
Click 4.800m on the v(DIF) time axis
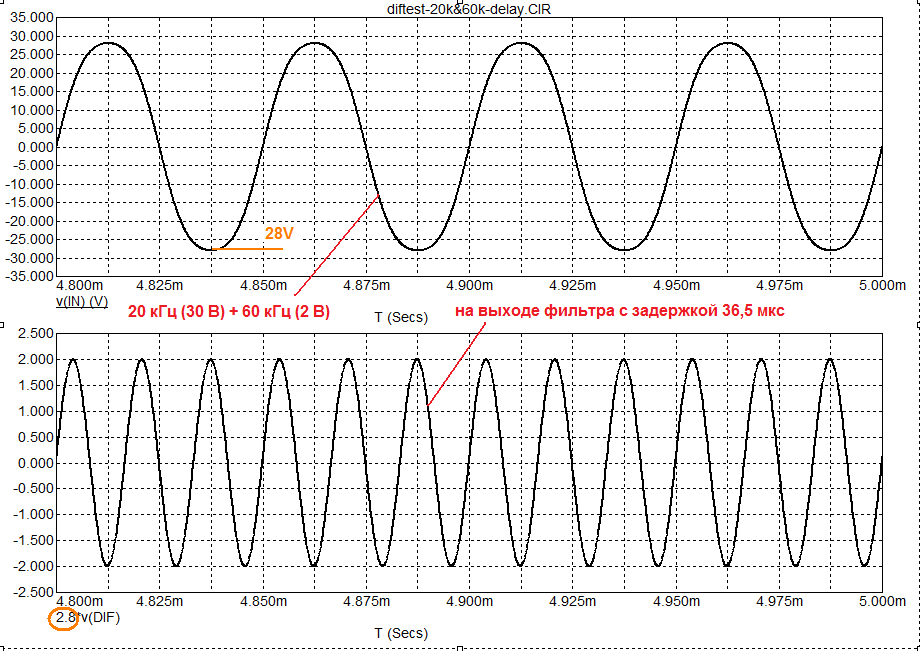coord(80,601)
